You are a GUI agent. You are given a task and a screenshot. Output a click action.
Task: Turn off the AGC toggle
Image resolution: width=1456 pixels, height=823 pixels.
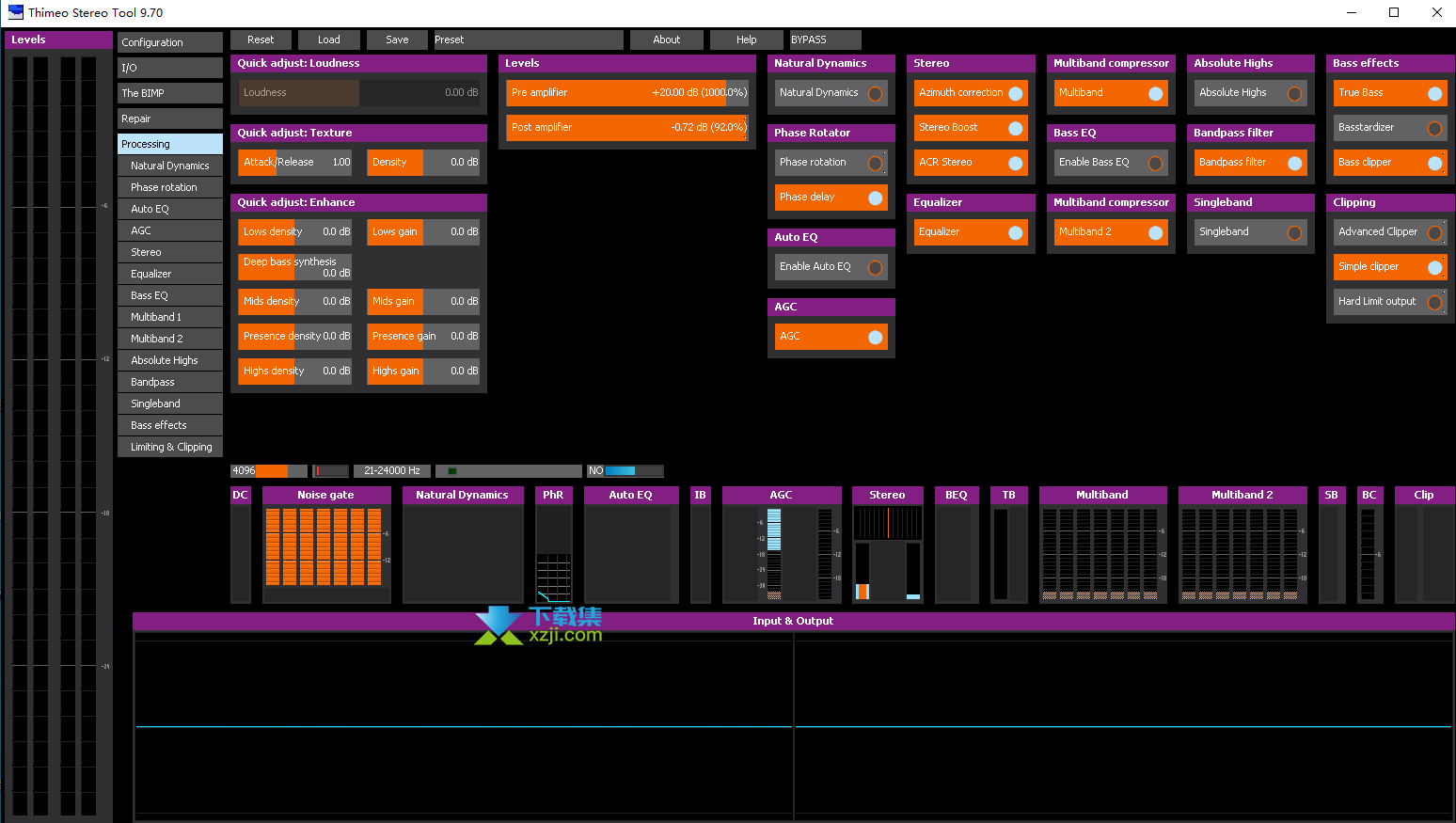831,337
